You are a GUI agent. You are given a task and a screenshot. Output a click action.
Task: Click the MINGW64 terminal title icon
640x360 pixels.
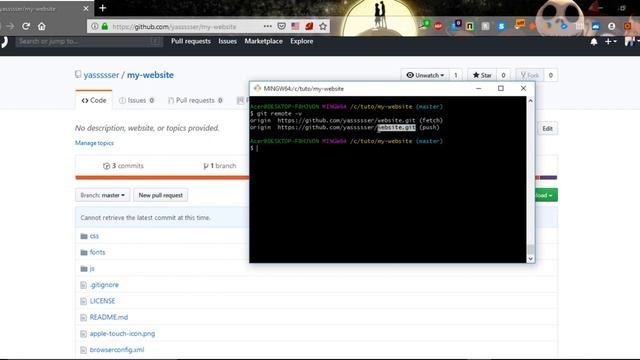coord(258,88)
